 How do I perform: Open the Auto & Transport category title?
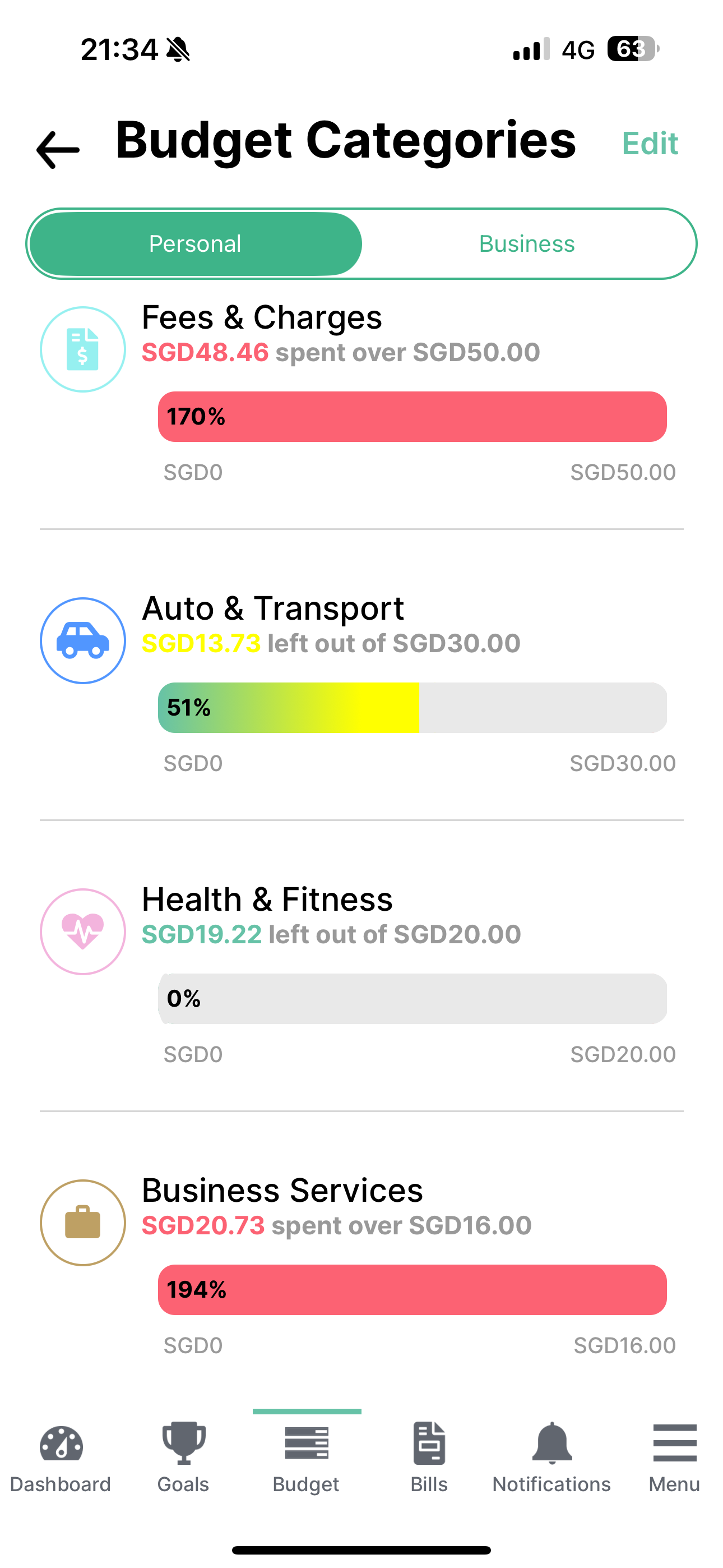click(272, 608)
